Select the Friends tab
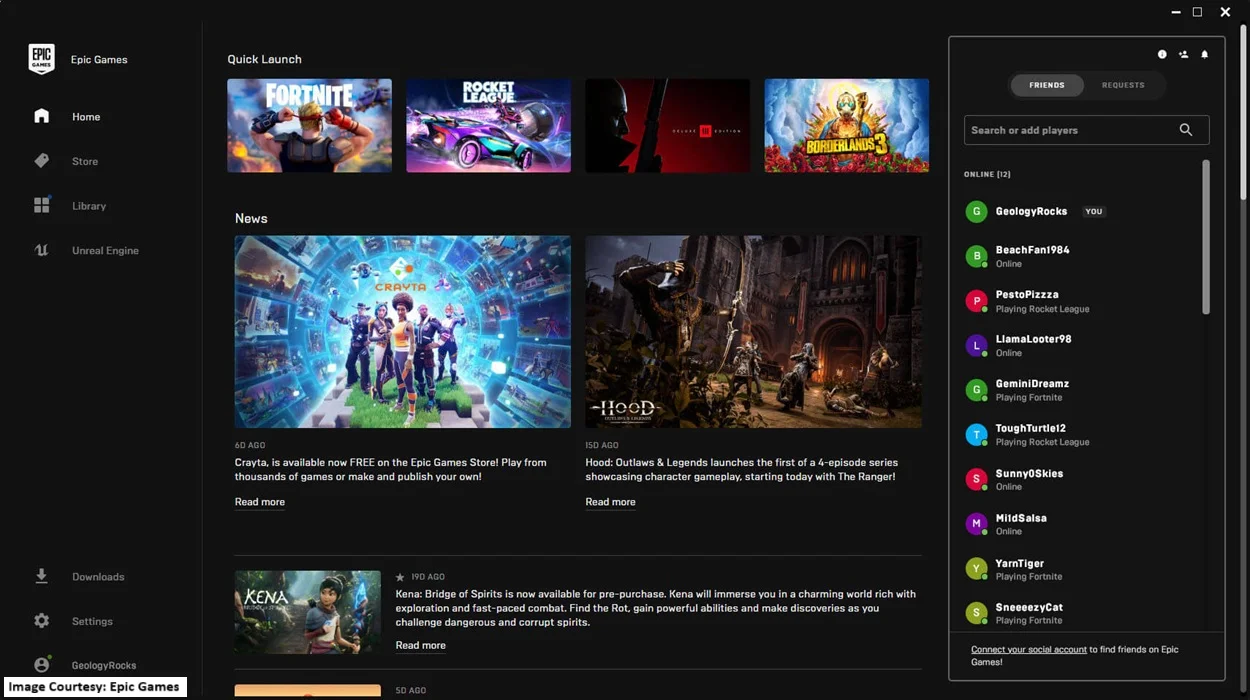 pos(1047,85)
